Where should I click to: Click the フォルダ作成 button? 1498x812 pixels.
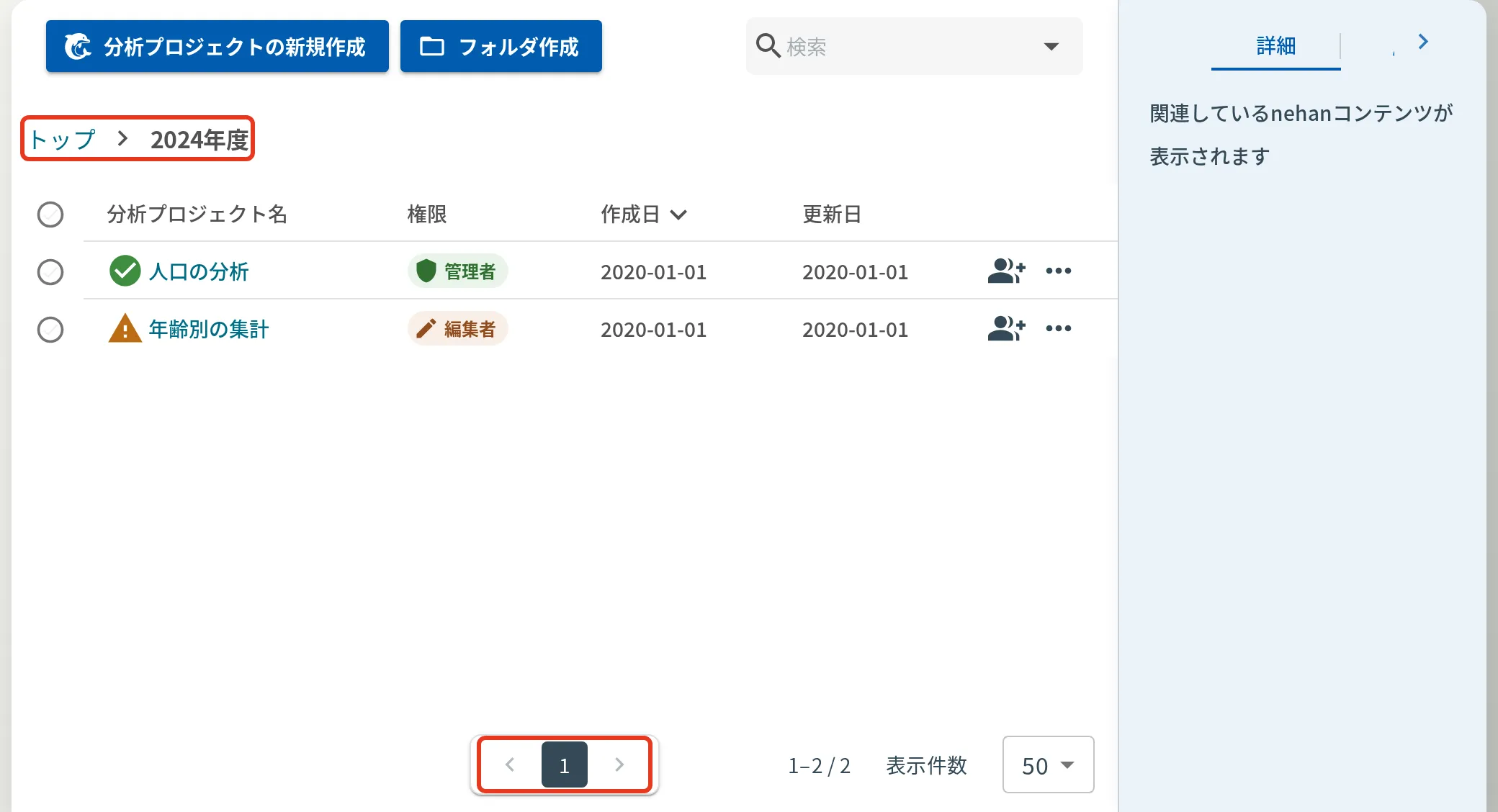(501, 46)
